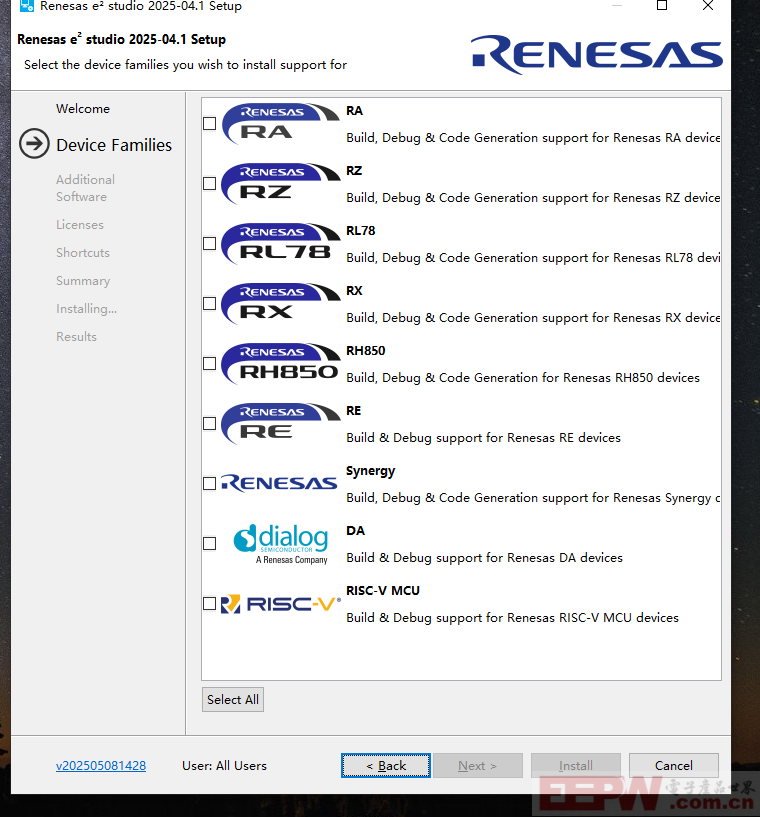This screenshot has width=760, height=817.
Task: Go to the Welcome step
Action: pos(83,109)
